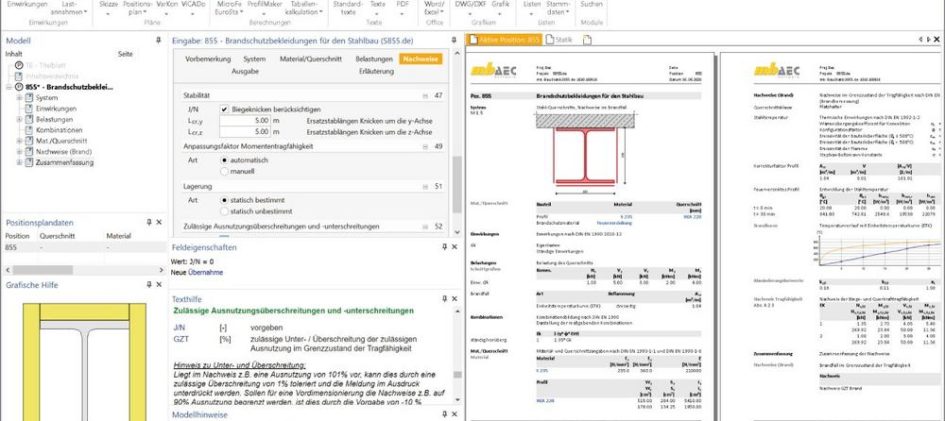Open the Stammdaten dropdown
945x421 pixels.
coord(558,7)
